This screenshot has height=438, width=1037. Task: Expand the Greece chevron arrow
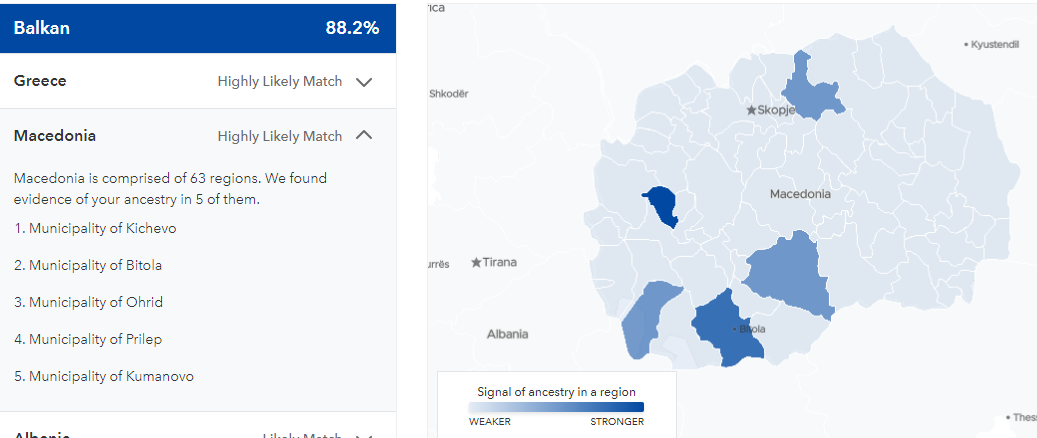[364, 82]
